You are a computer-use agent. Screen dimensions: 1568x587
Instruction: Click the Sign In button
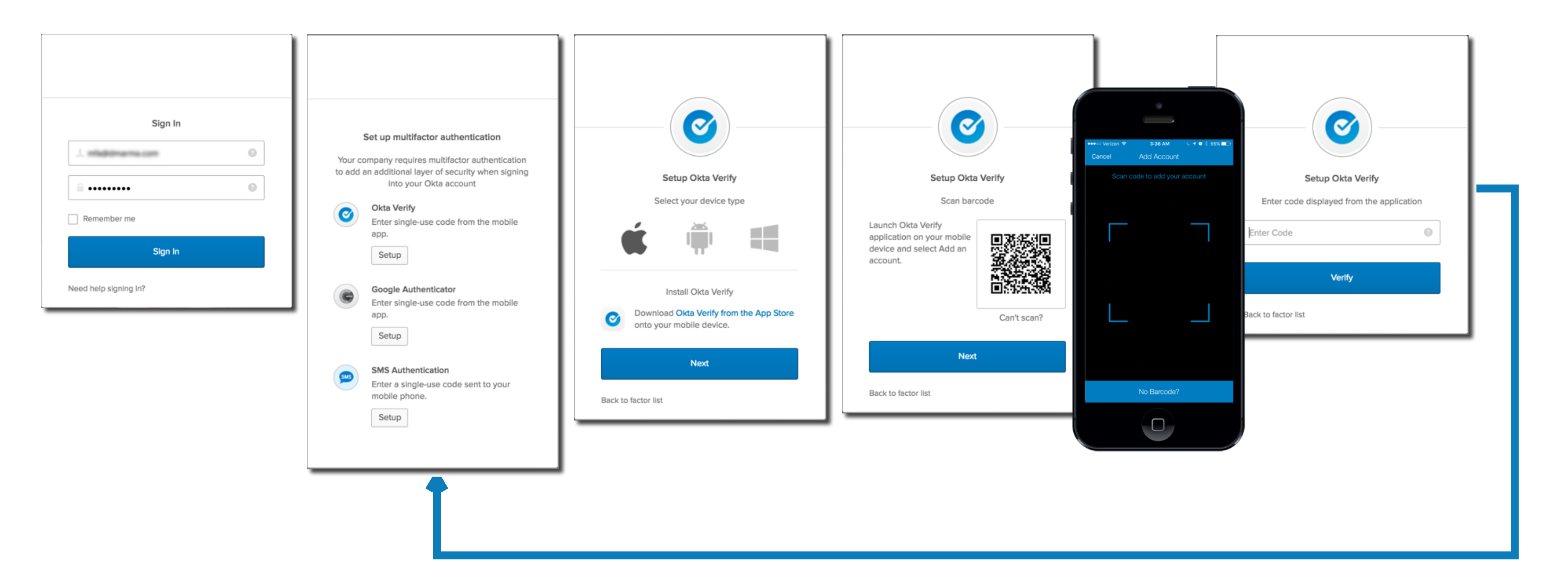[x=163, y=252]
